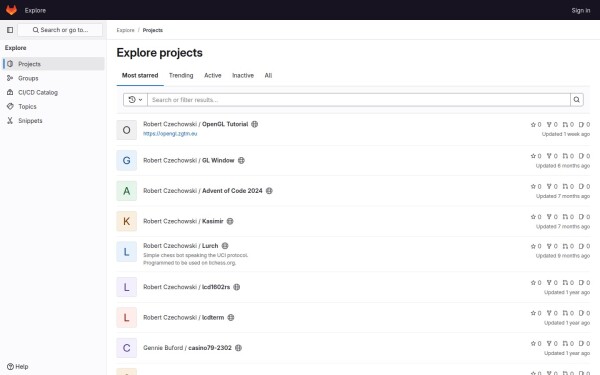
Task: Click the globe icon next to lcd1602rs
Action: tap(237, 287)
